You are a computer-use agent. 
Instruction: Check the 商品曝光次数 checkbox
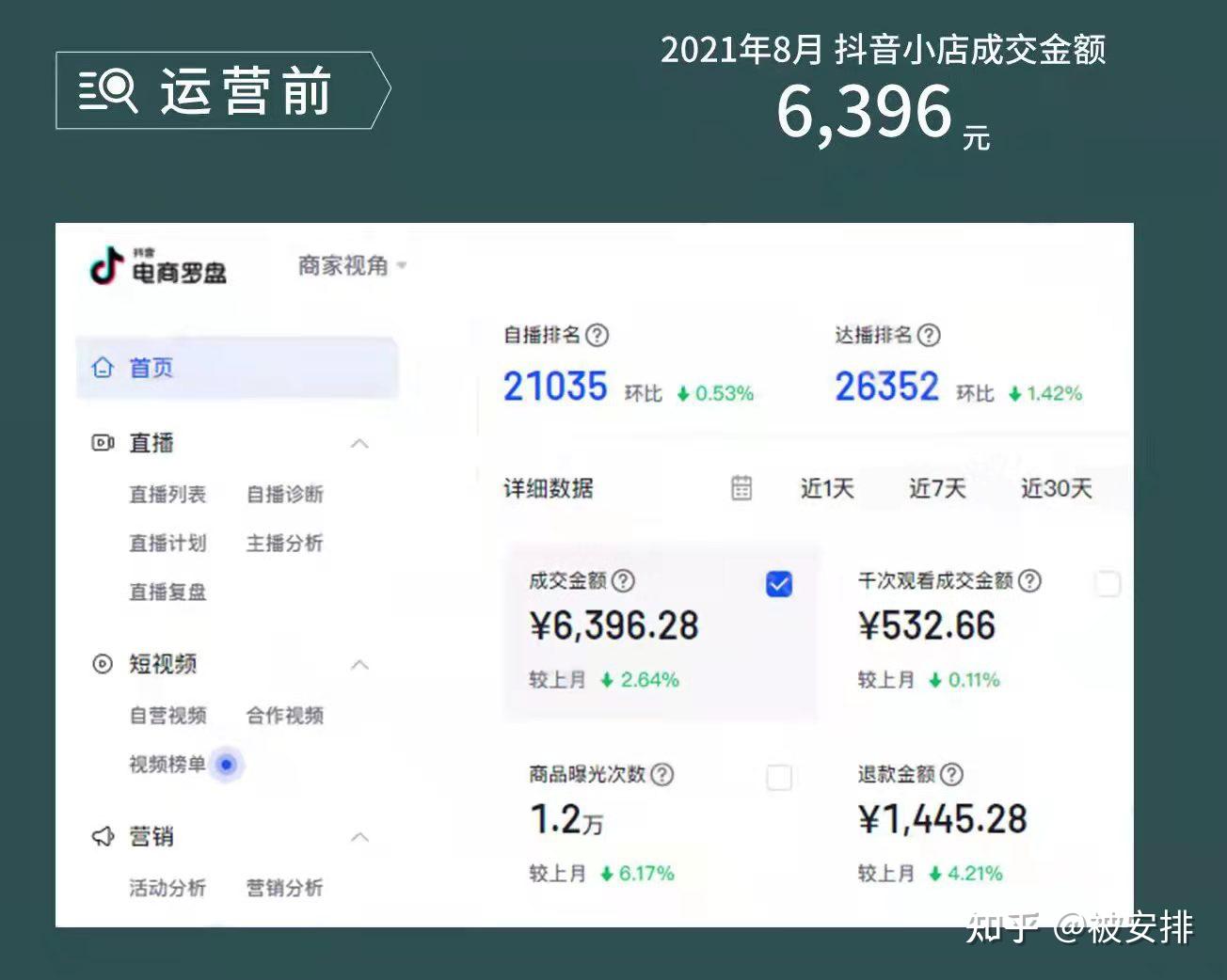(779, 778)
